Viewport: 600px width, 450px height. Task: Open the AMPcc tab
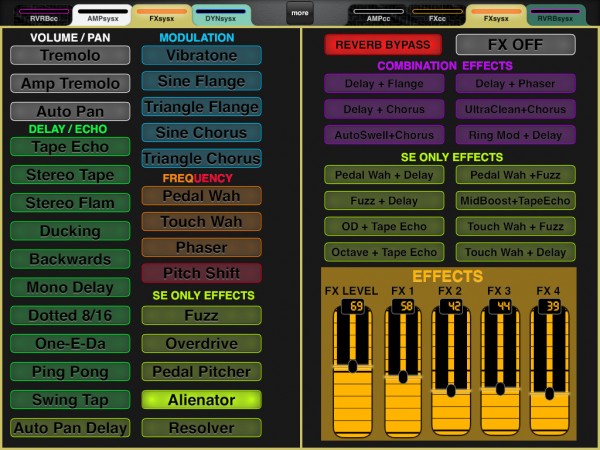pos(378,15)
